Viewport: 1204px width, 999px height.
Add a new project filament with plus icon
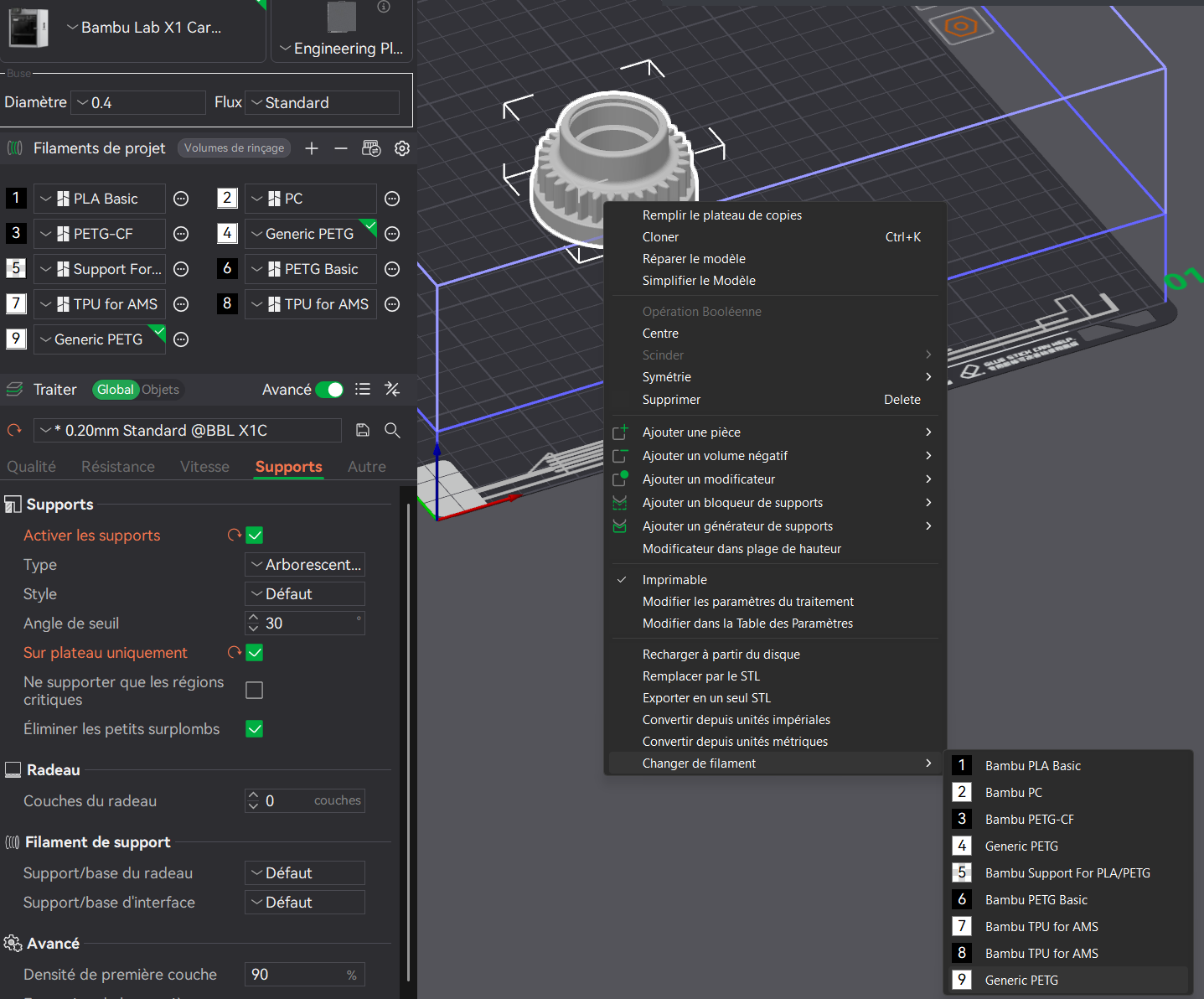pyautogui.click(x=312, y=148)
